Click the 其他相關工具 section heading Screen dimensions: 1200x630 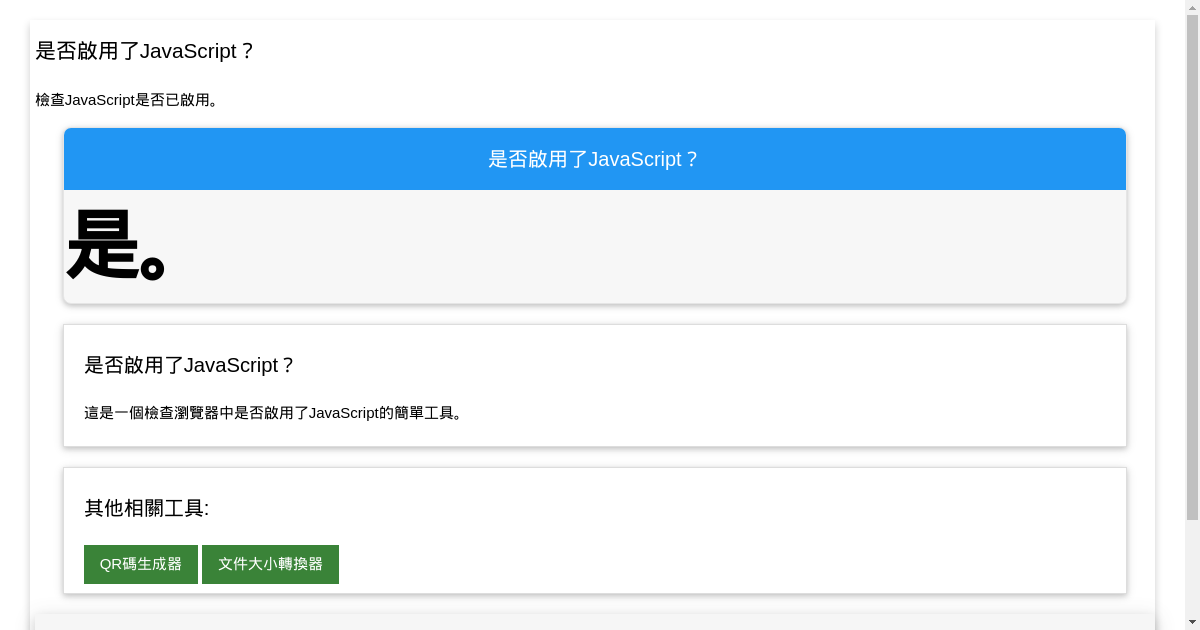(146, 508)
